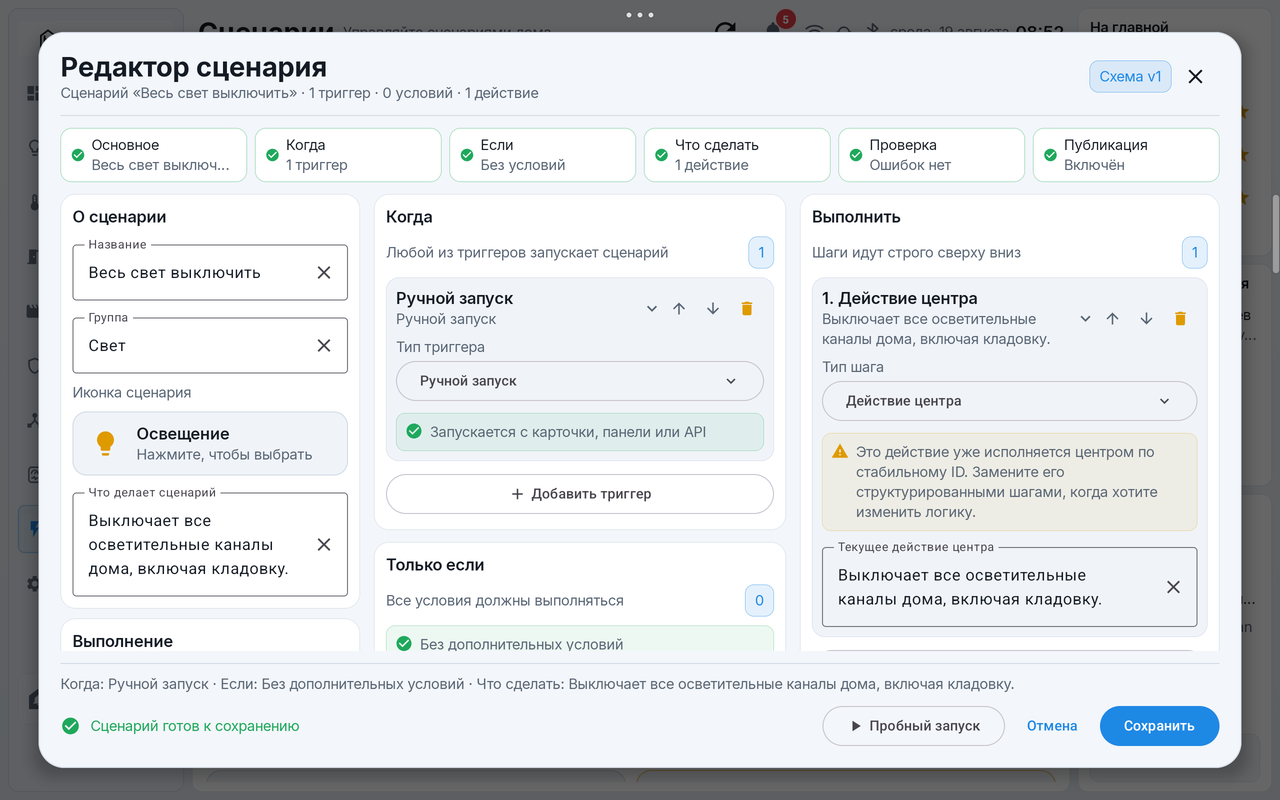Move step '1. Действие центра' up
1280x800 pixels.
1112,318
